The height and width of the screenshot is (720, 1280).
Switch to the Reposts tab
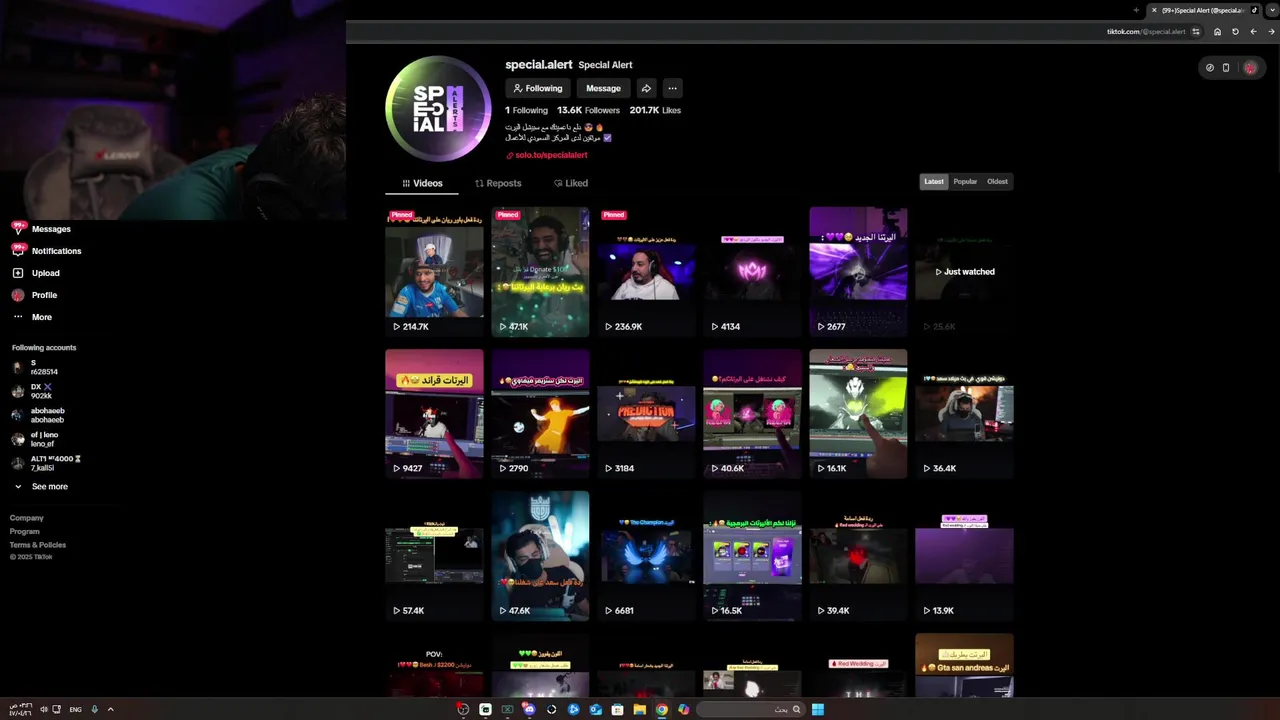(498, 183)
